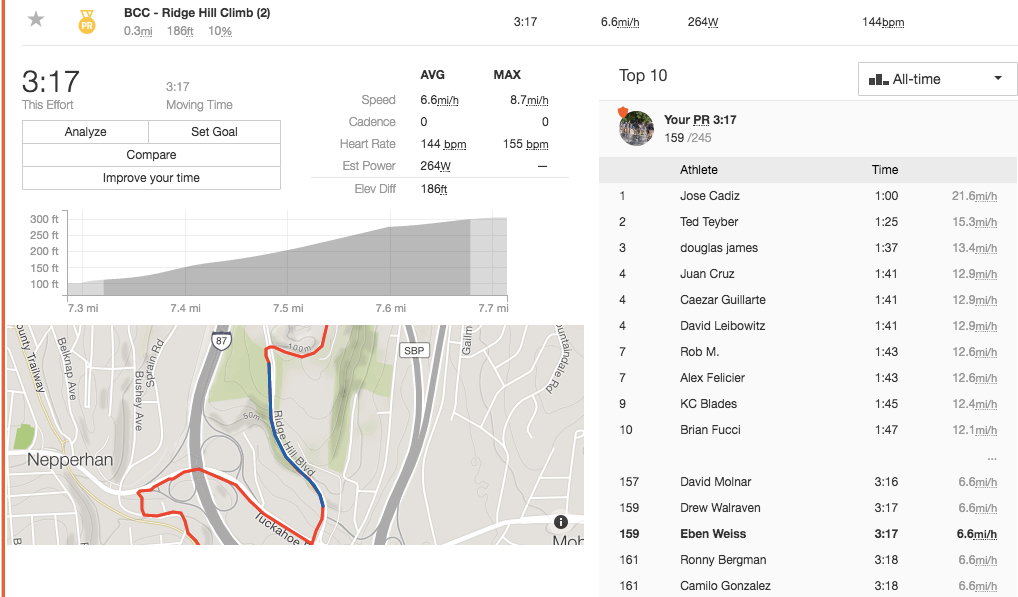The height and width of the screenshot is (597, 1018).
Task: Click the SBP parkway marker on map
Action: 412,350
